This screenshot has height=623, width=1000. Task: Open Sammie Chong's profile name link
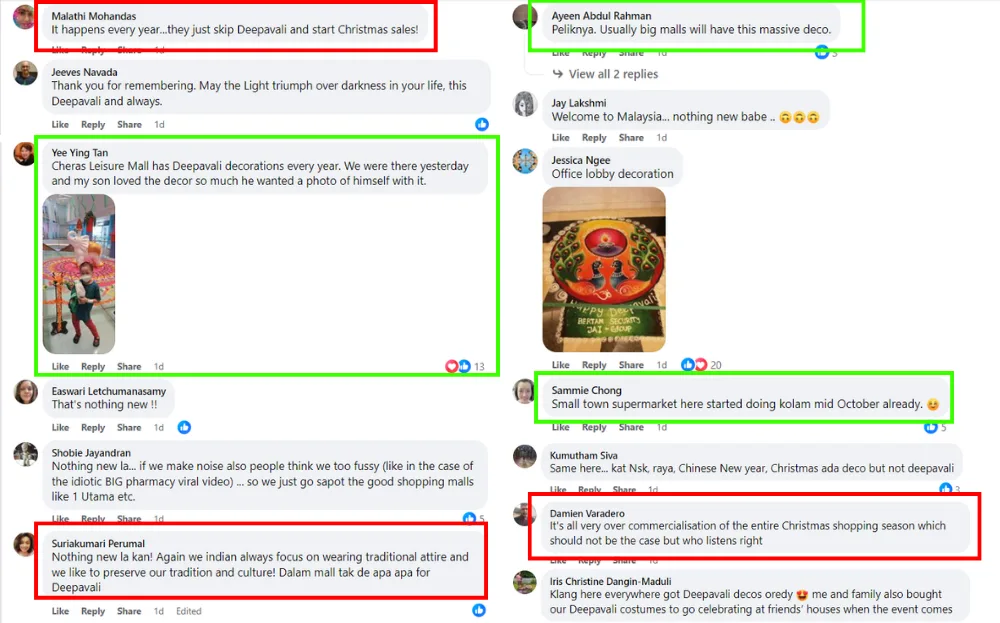pyautogui.click(x=586, y=390)
